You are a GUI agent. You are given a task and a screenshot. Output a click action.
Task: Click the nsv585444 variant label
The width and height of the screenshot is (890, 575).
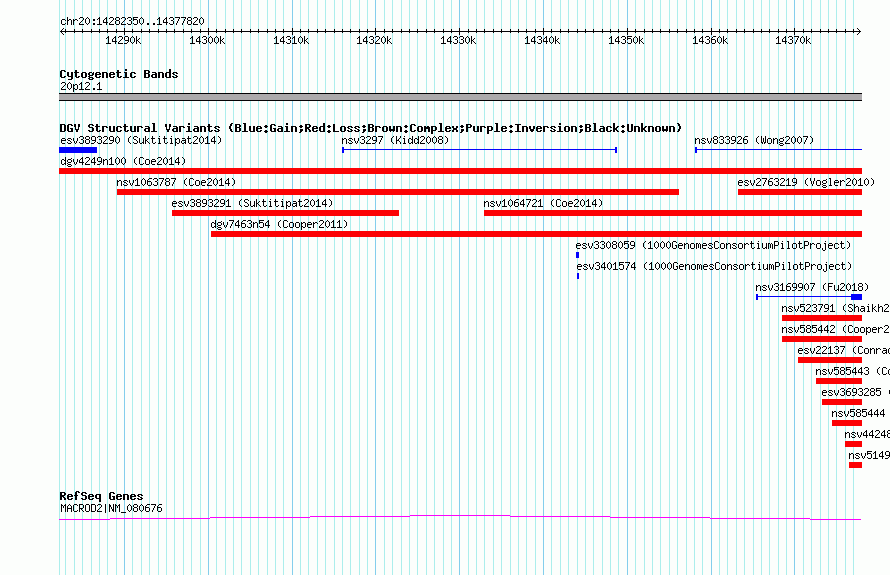(x=858, y=413)
